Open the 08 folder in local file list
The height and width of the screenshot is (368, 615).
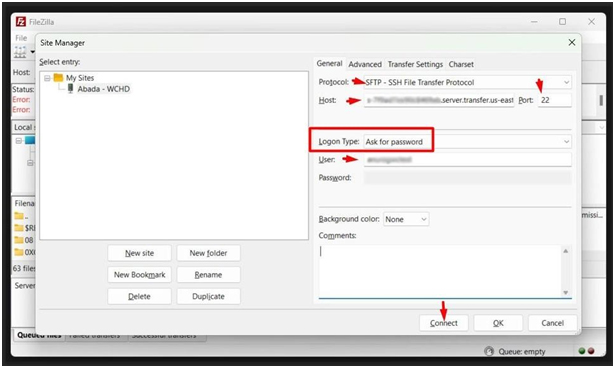24,240
